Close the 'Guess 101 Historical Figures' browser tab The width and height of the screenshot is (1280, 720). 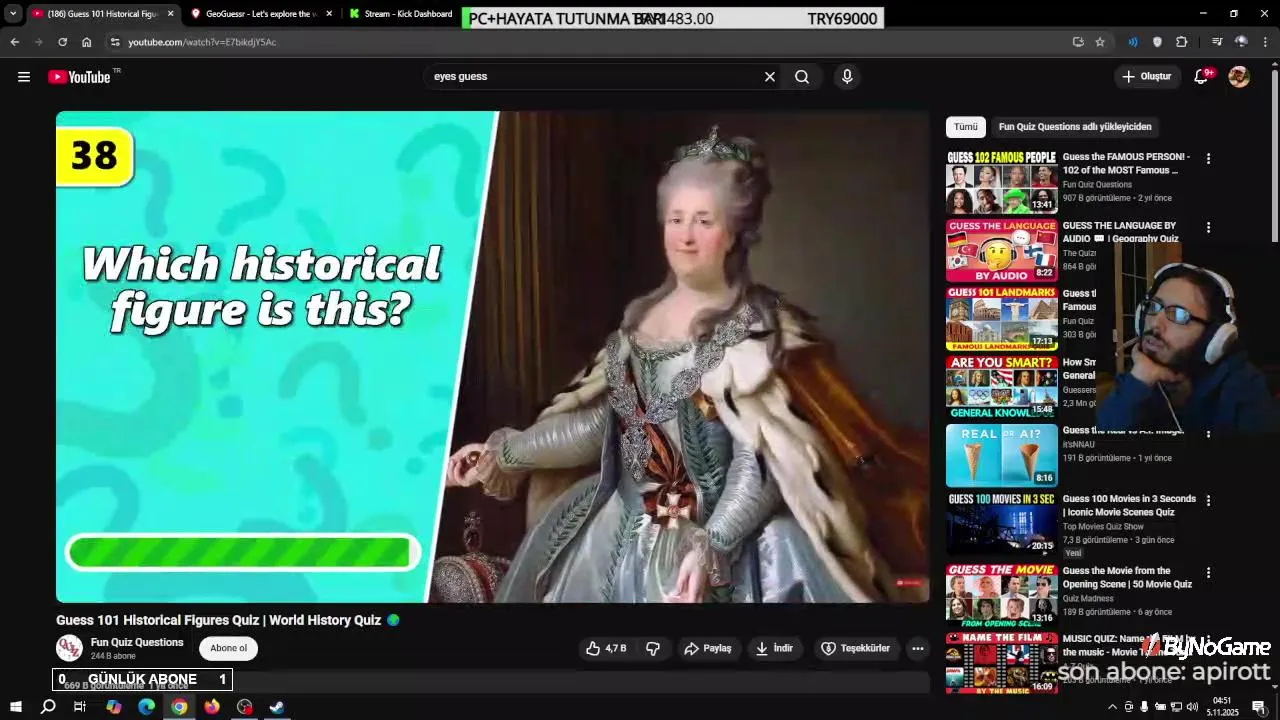170,14
